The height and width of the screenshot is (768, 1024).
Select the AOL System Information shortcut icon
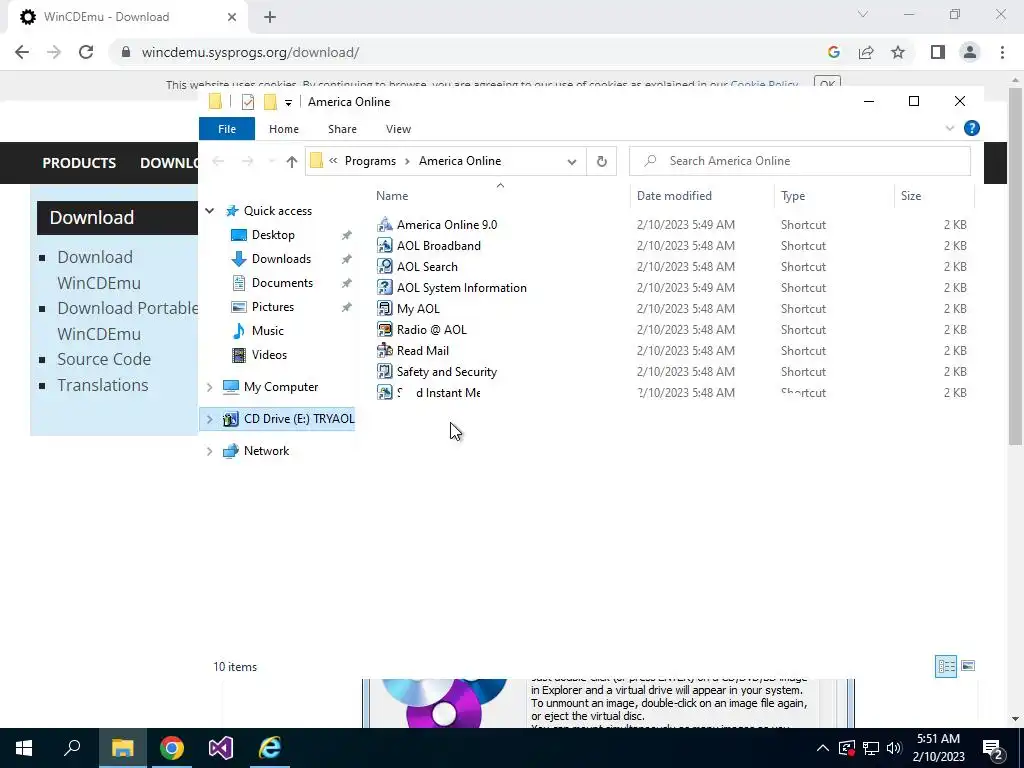pos(385,287)
